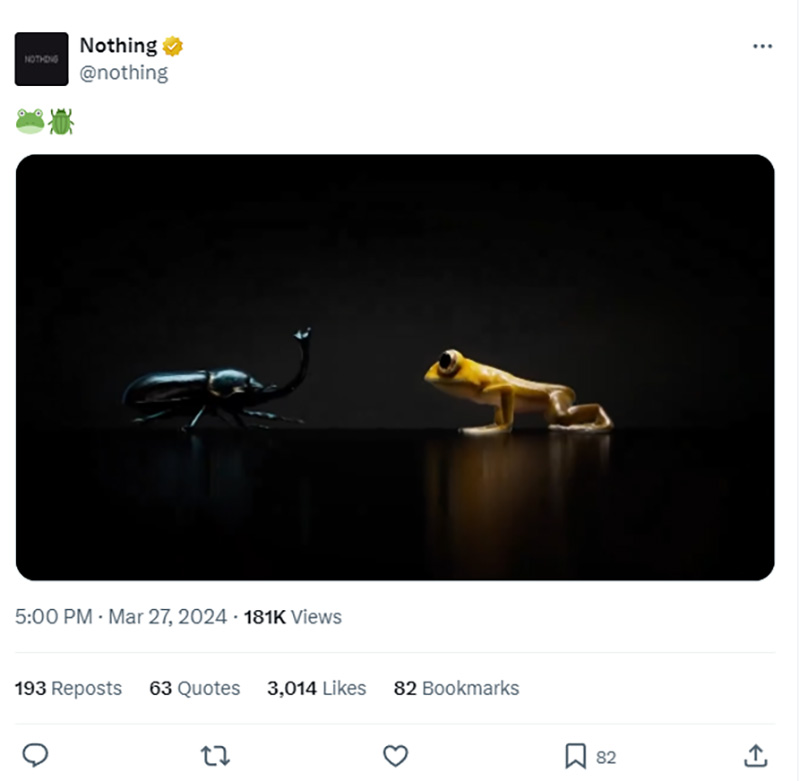This screenshot has width=800, height=781.
Task: Click the reply speech bubble icon
Action: pyautogui.click(x=35, y=755)
